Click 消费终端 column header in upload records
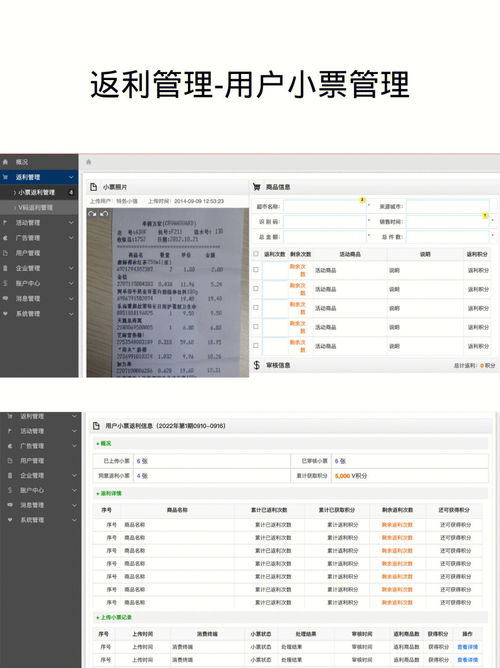 (x=207, y=634)
